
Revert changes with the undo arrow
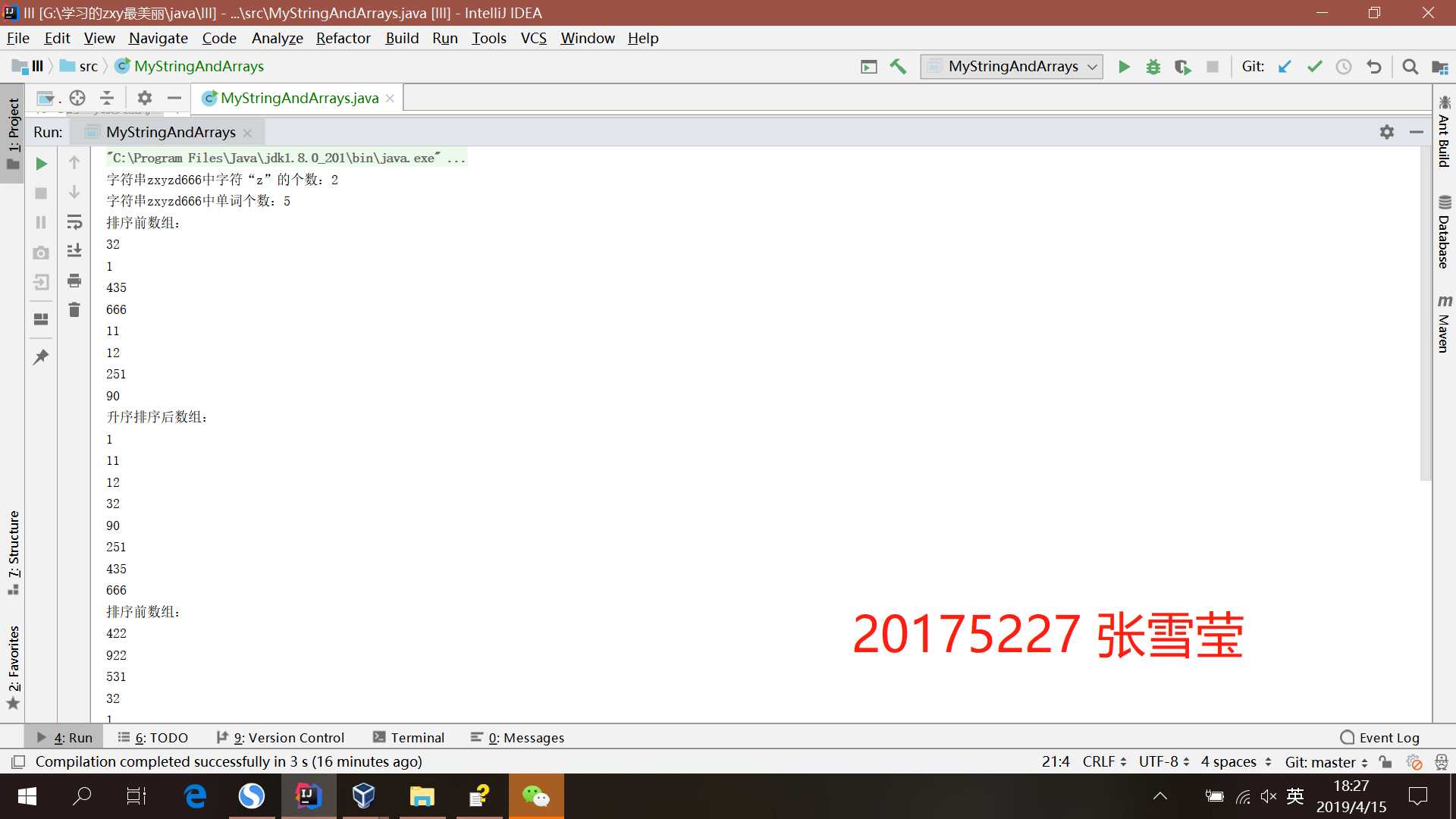1373,67
